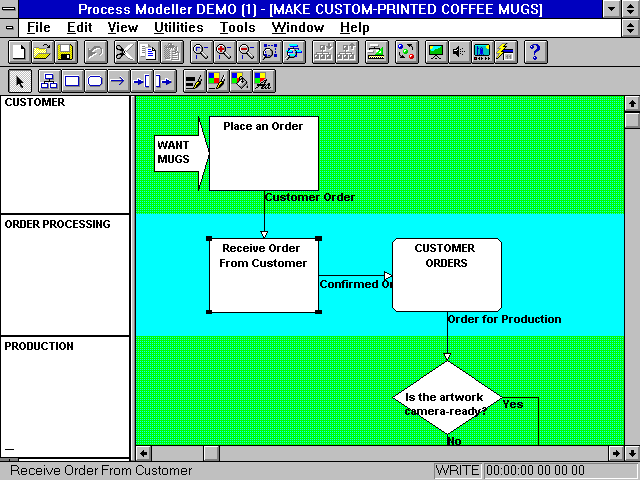Select the scissors Cut tool
The height and width of the screenshot is (480, 640).
[124, 52]
